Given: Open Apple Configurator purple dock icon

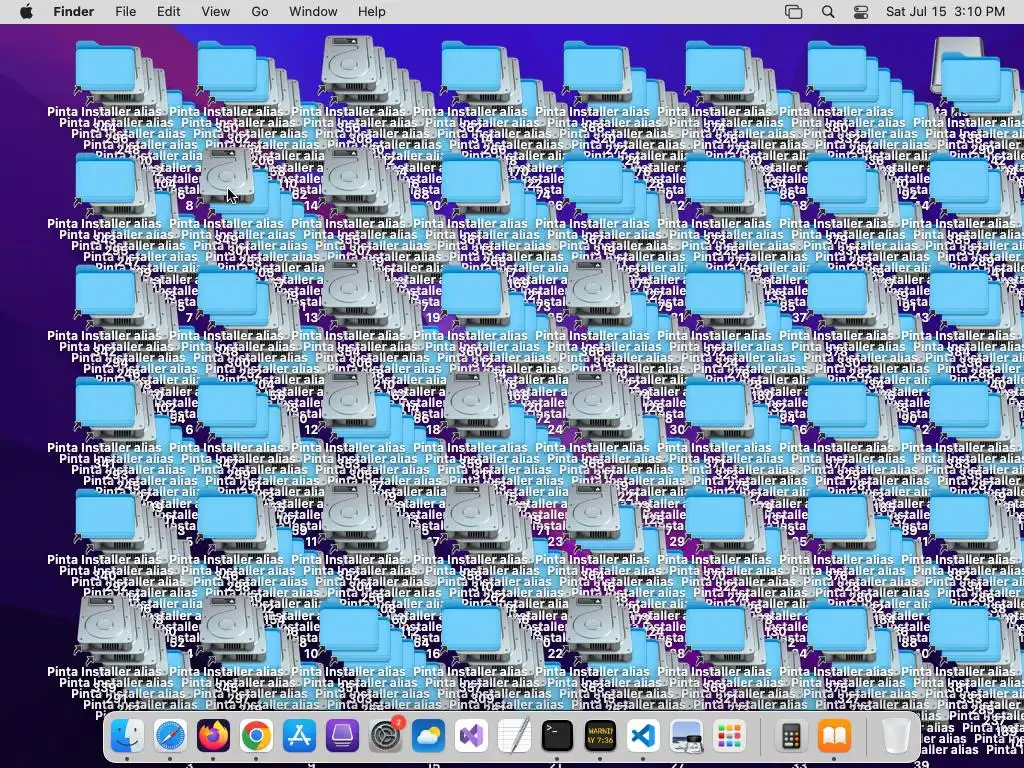Looking at the screenshot, I should (x=342, y=736).
